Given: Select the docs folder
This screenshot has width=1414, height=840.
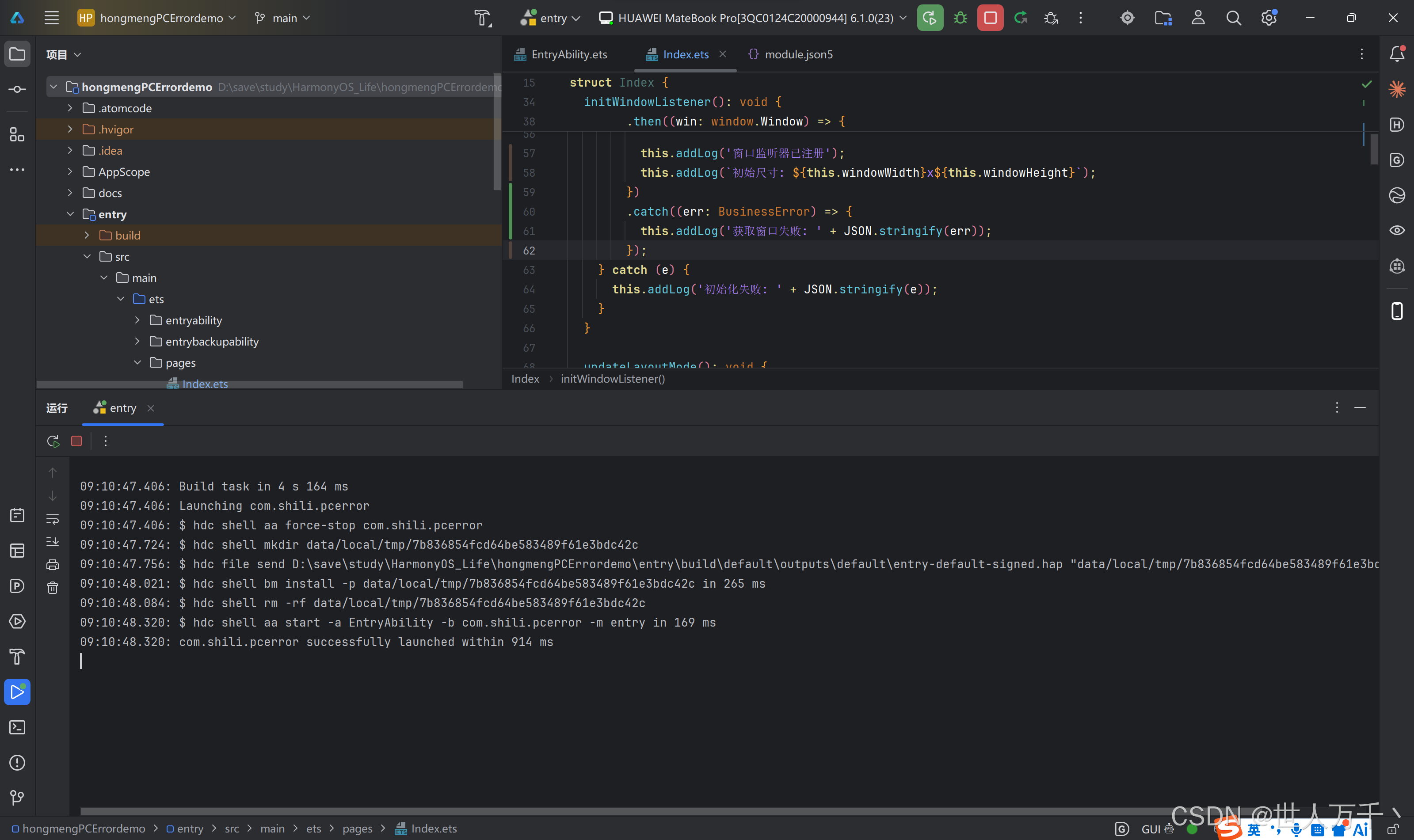Looking at the screenshot, I should click(110, 193).
